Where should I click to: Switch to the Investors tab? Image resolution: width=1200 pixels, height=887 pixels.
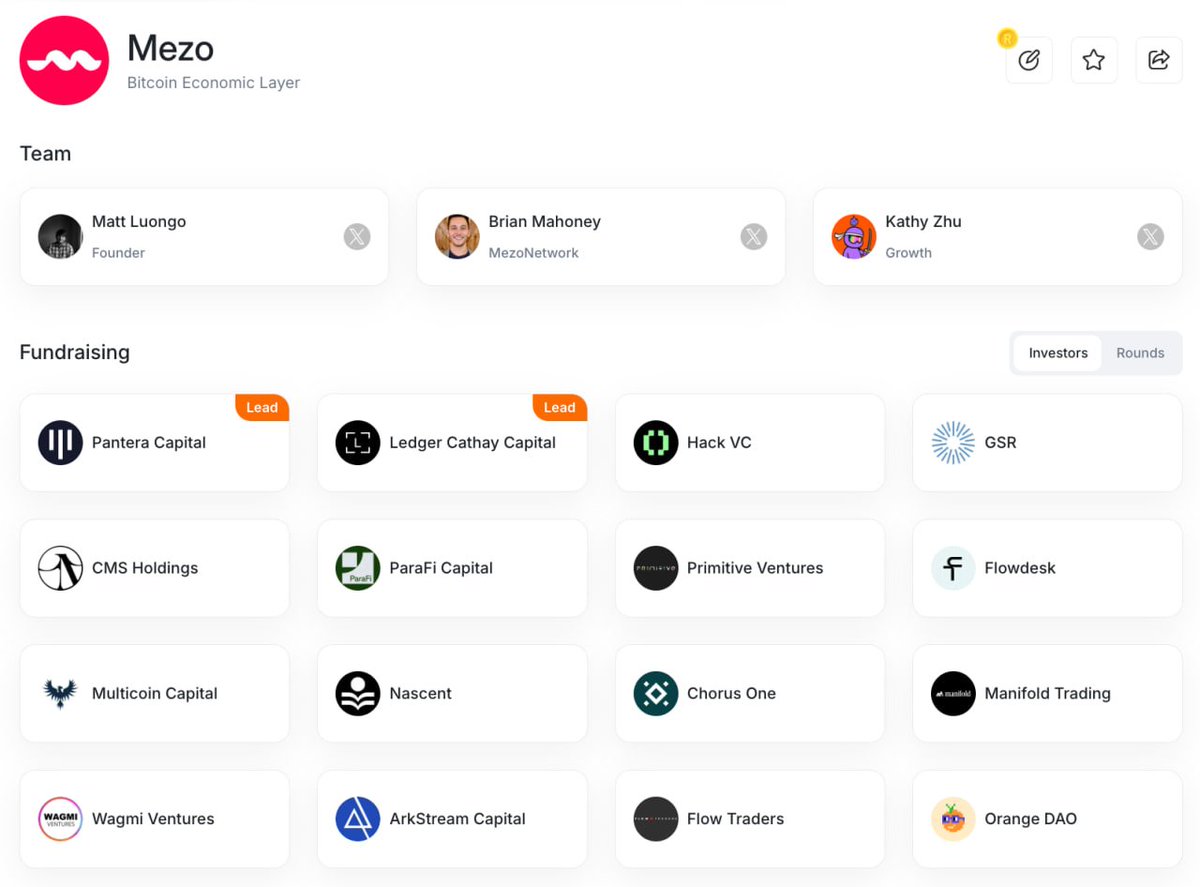(1058, 353)
